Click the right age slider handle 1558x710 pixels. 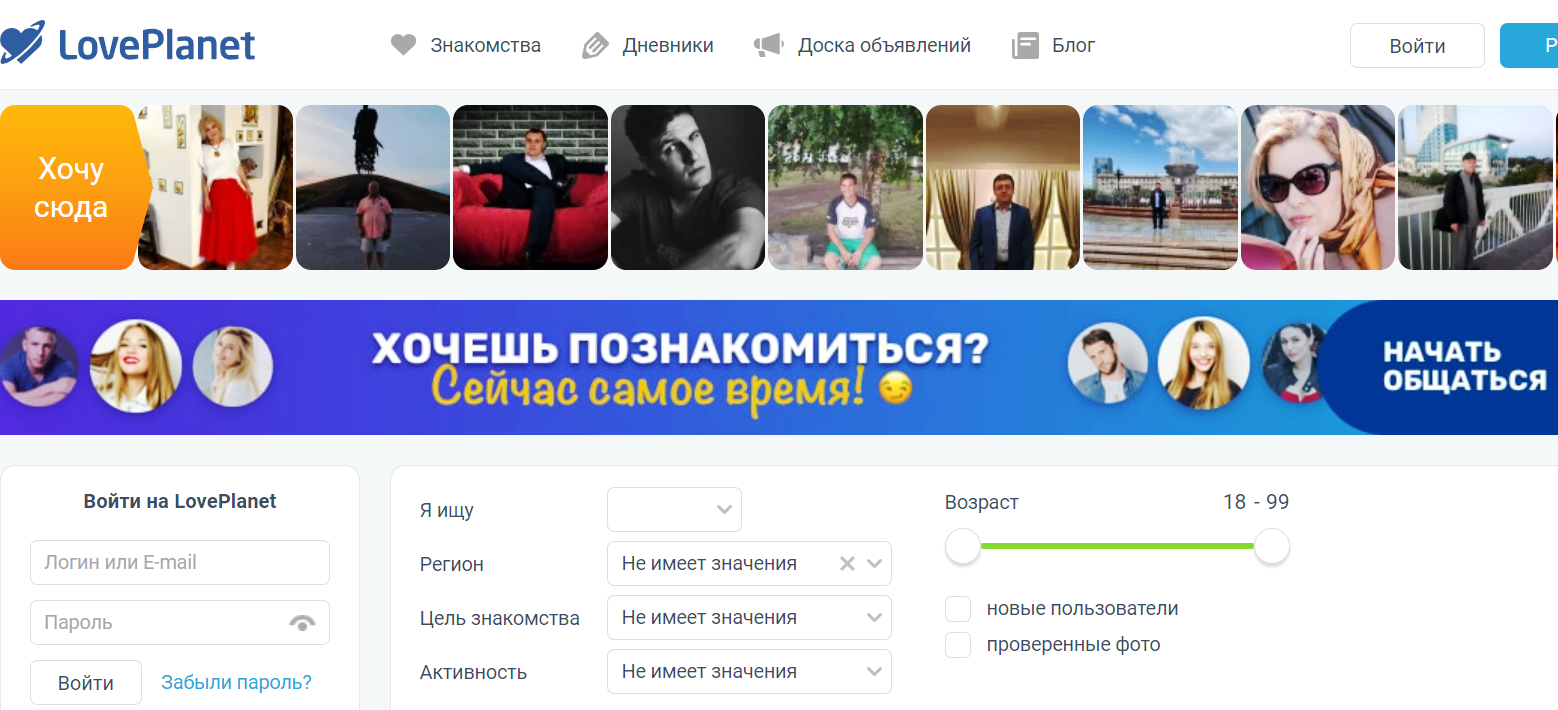tap(1272, 547)
